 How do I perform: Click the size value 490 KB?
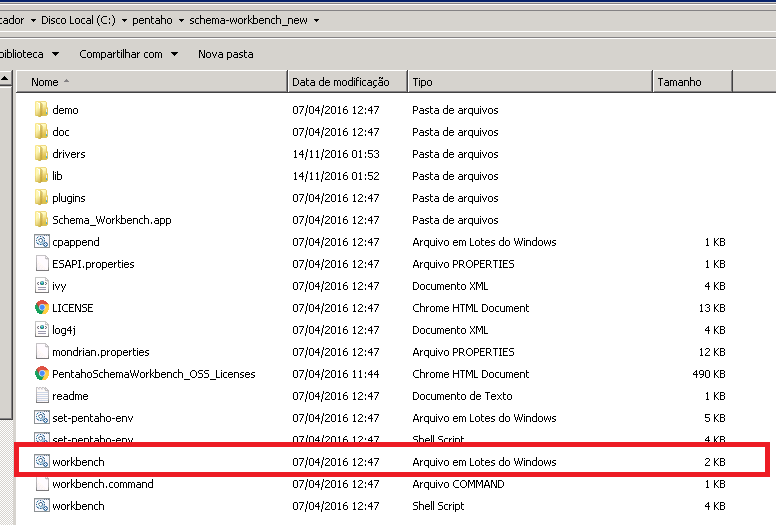[709, 374]
